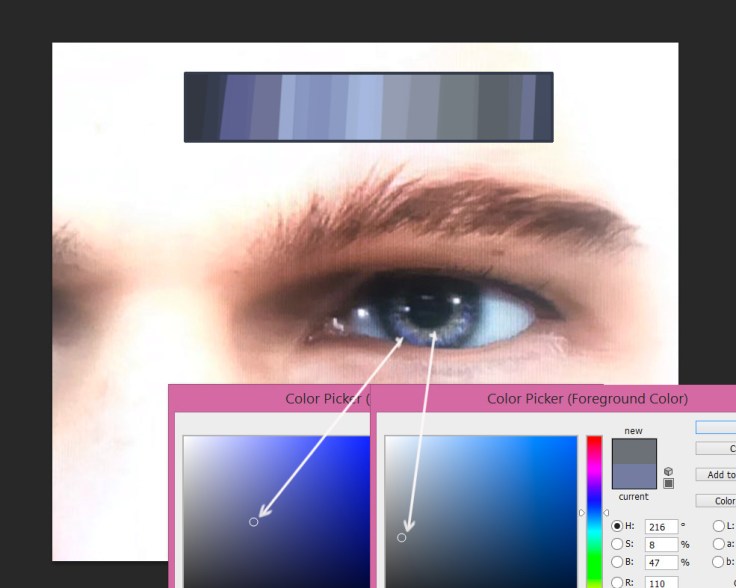Click the current color preview swatch
Screen dimensions: 736x588
click(x=634, y=475)
